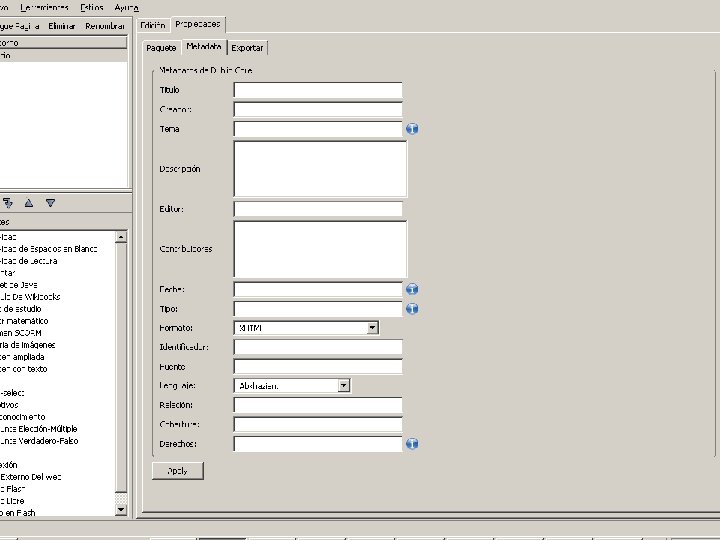Viewport: 720px width, 540px height.
Task: Click the Renombrar button
Action: pyautogui.click(x=105, y=26)
